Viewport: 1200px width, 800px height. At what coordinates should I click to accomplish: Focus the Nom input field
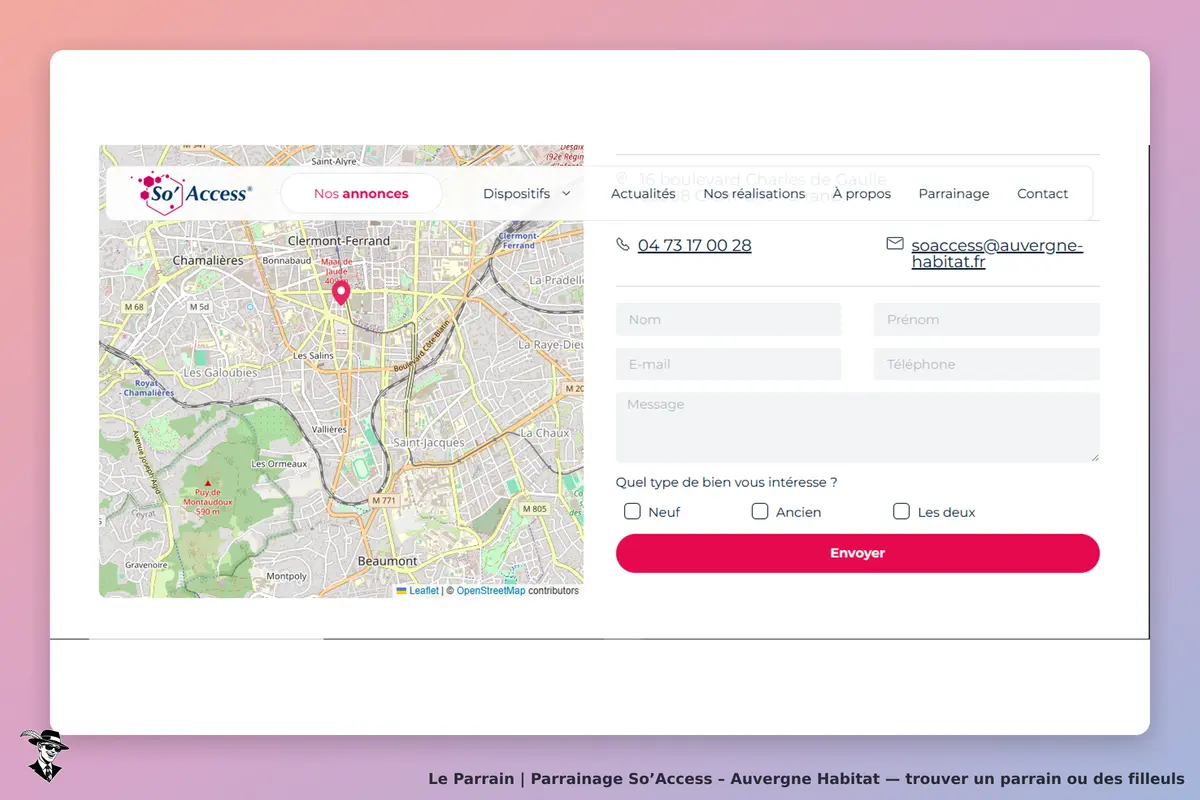click(x=729, y=320)
